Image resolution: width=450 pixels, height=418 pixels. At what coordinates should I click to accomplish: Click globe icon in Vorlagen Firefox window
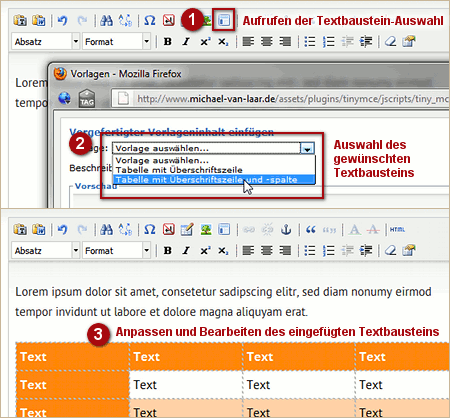tap(65, 98)
